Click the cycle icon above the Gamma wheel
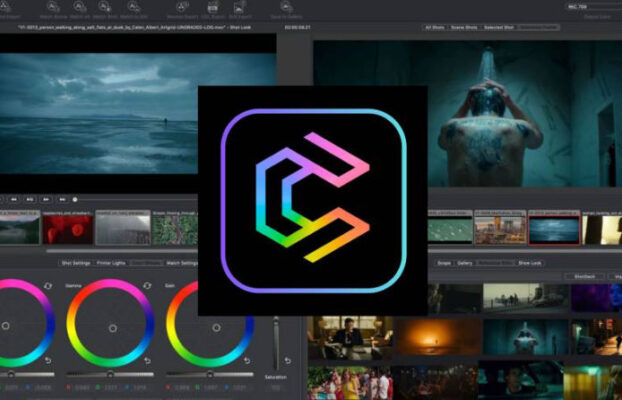 [147, 286]
